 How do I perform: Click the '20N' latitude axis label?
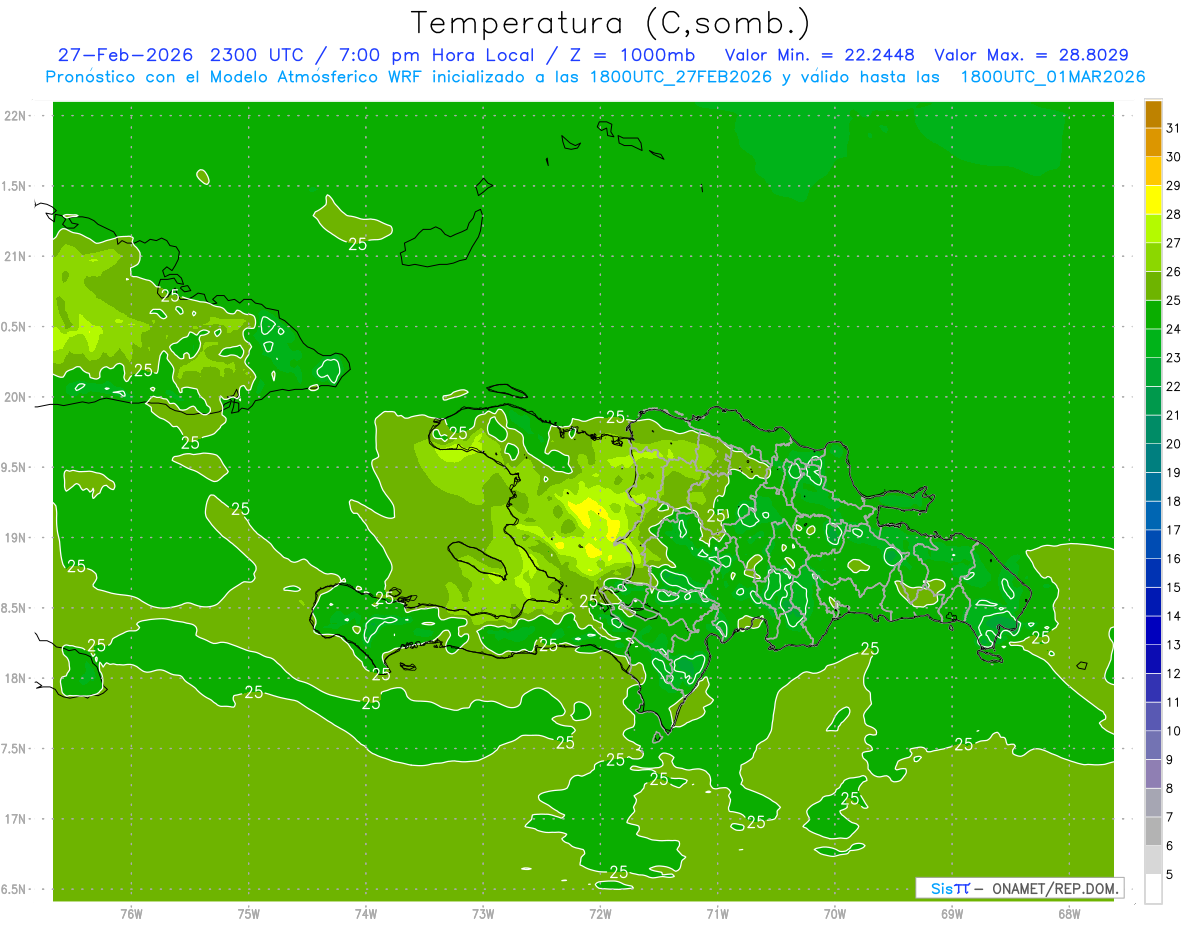point(15,397)
